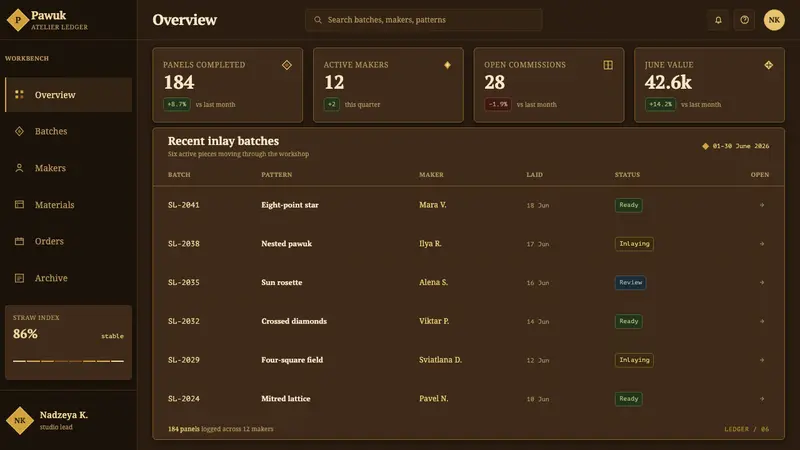Click batch ID SL-2035

pos(184,283)
